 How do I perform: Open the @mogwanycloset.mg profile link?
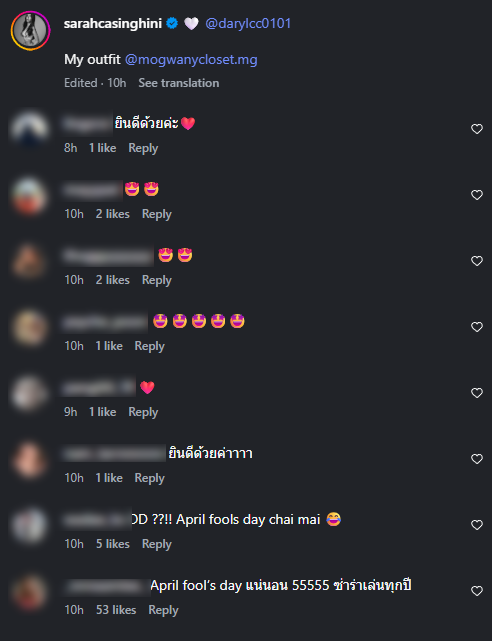click(x=191, y=60)
